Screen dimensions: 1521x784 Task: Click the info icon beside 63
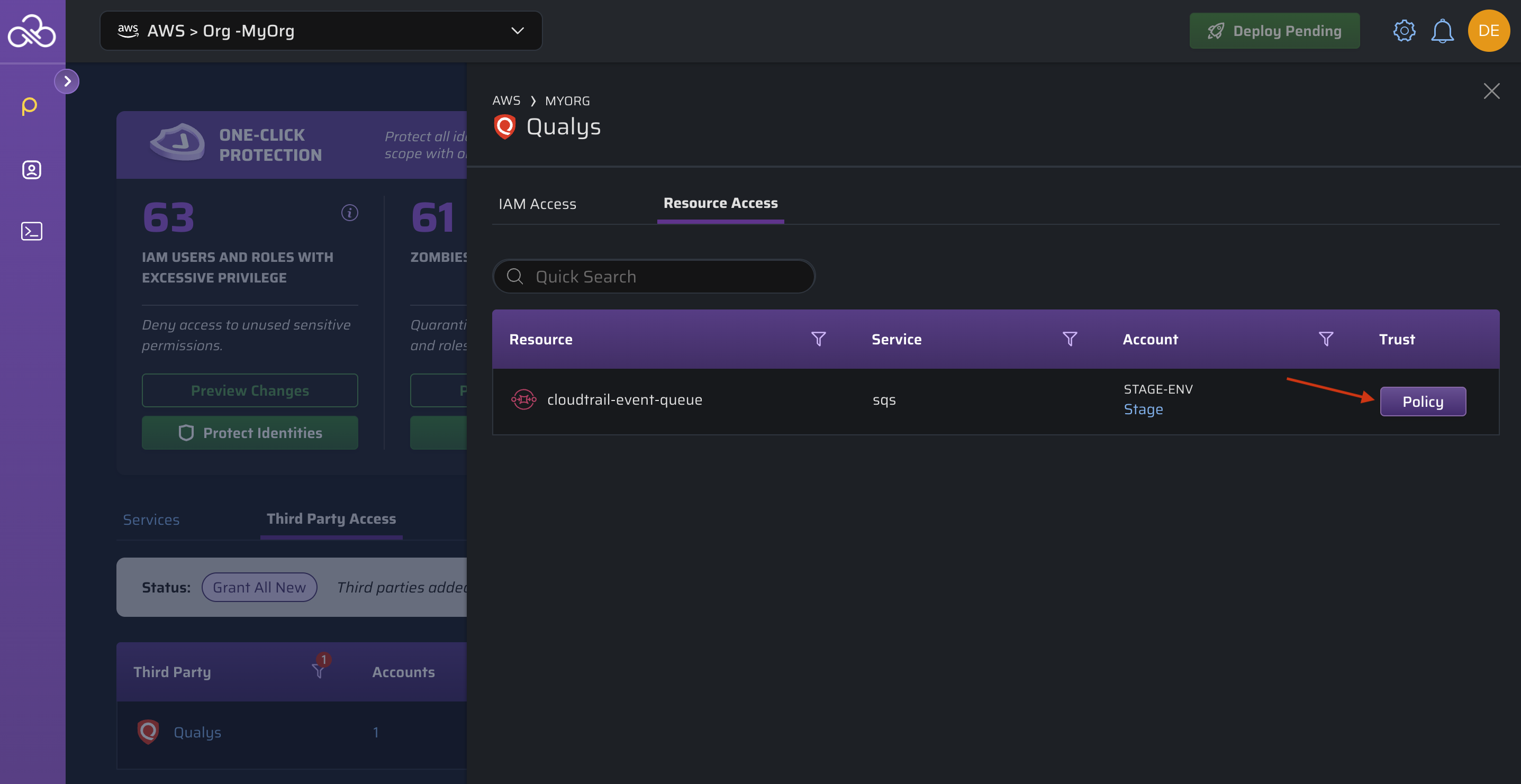pos(349,213)
